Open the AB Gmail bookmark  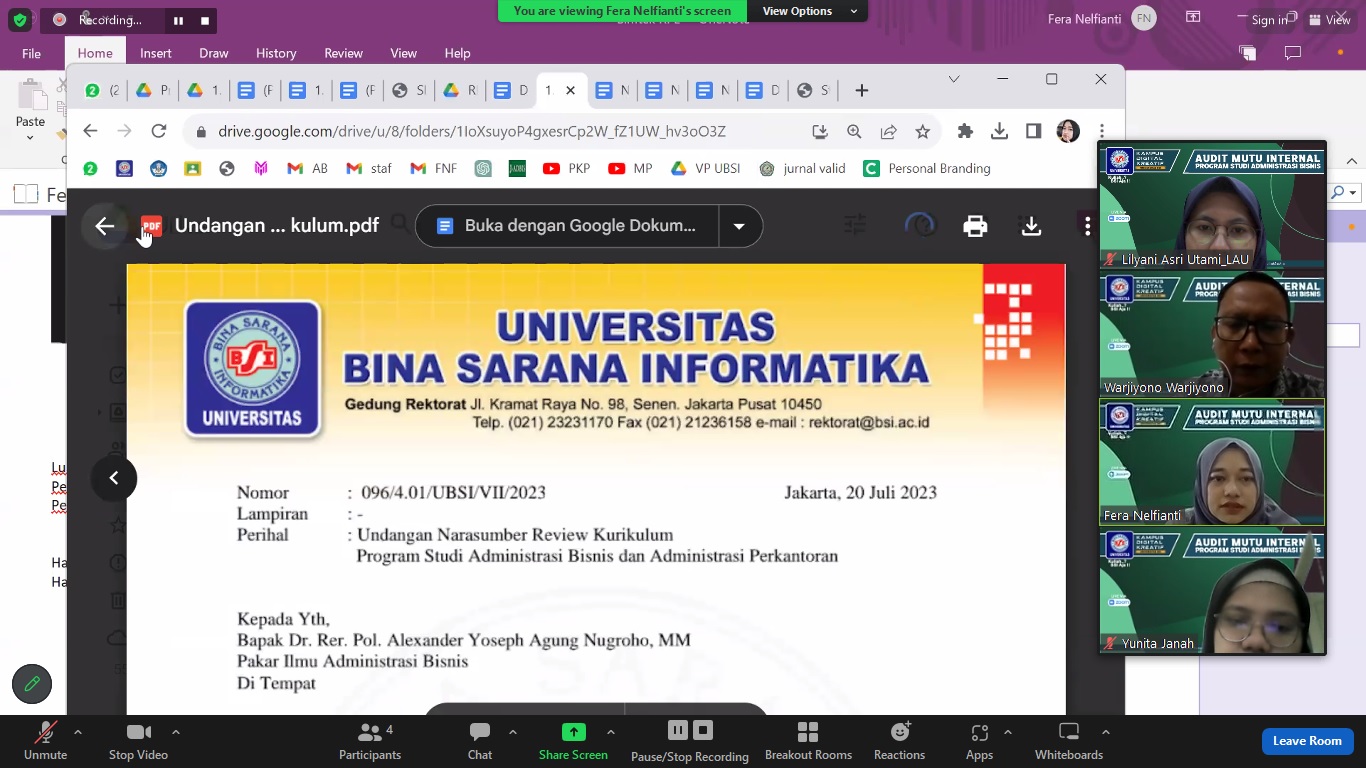(x=307, y=168)
